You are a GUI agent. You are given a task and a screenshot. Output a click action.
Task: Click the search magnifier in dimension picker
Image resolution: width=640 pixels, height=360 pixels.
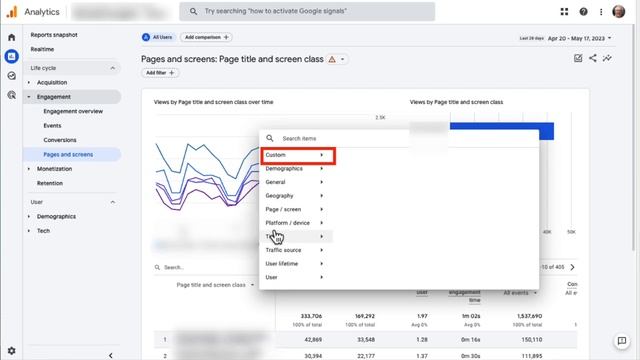[270, 138]
